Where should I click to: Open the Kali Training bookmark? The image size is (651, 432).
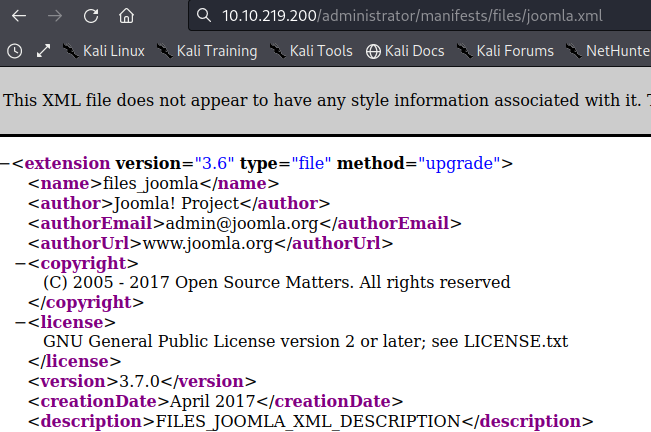[x=207, y=51]
